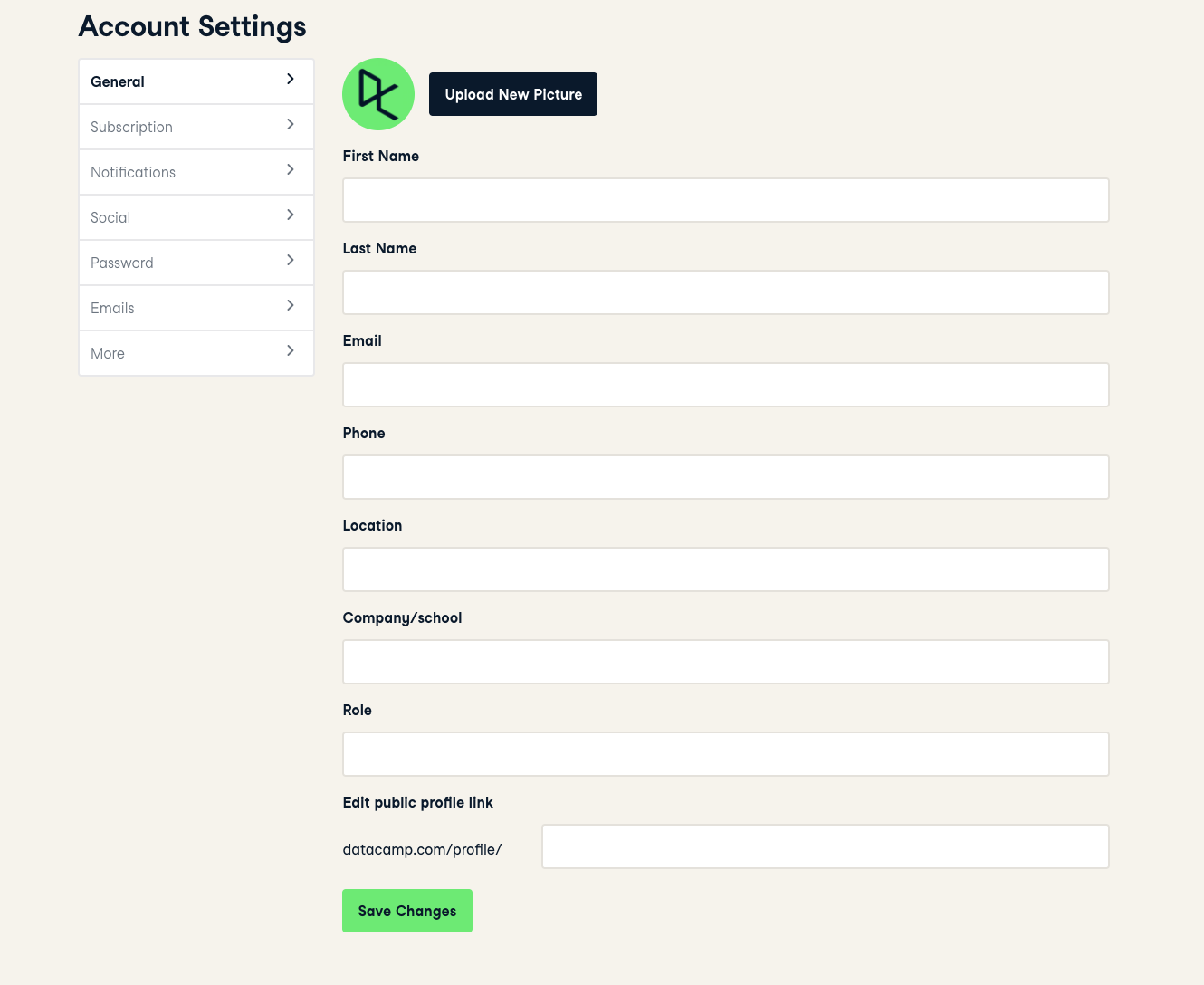Click the Phone number field

pos(725,477)
